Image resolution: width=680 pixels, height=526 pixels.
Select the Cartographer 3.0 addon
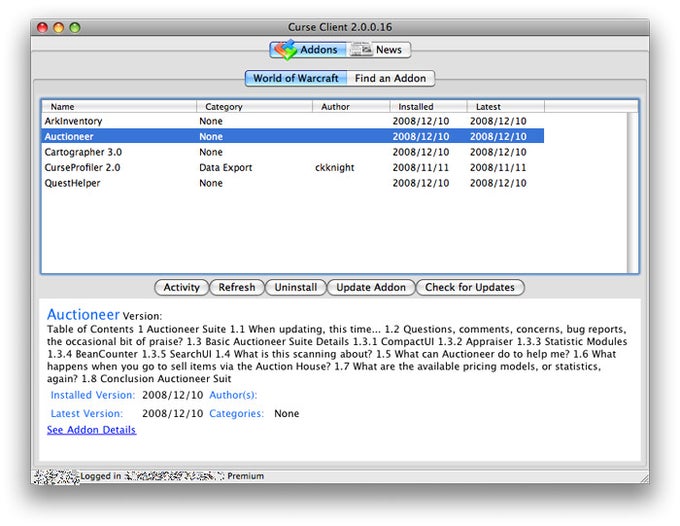pyautogui.click(x=293, y=152)
